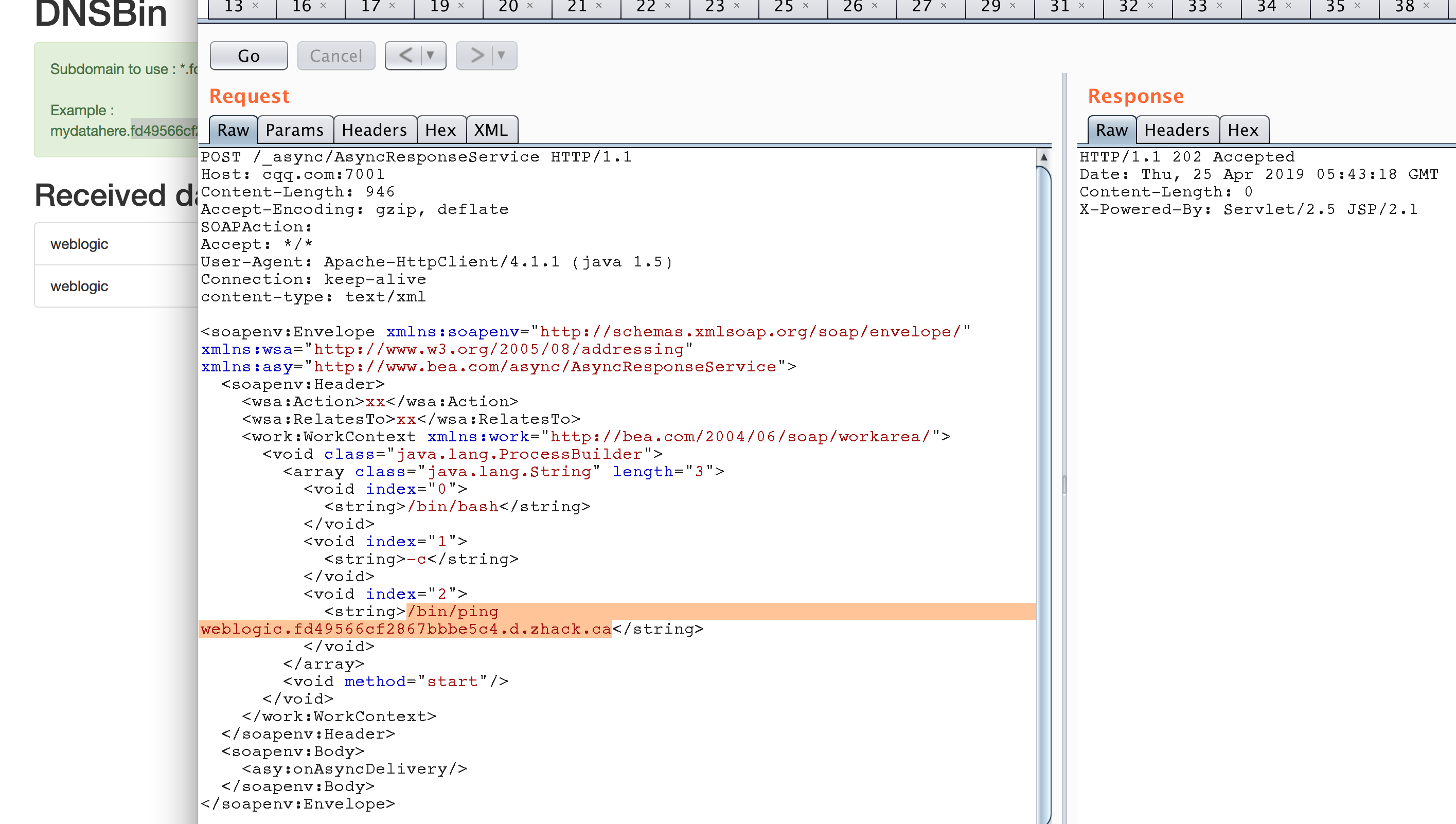Click the forward history arrow button
The width and height of the screenshot is (1456, 824).
pyautogui.click(x=477, y=56)
